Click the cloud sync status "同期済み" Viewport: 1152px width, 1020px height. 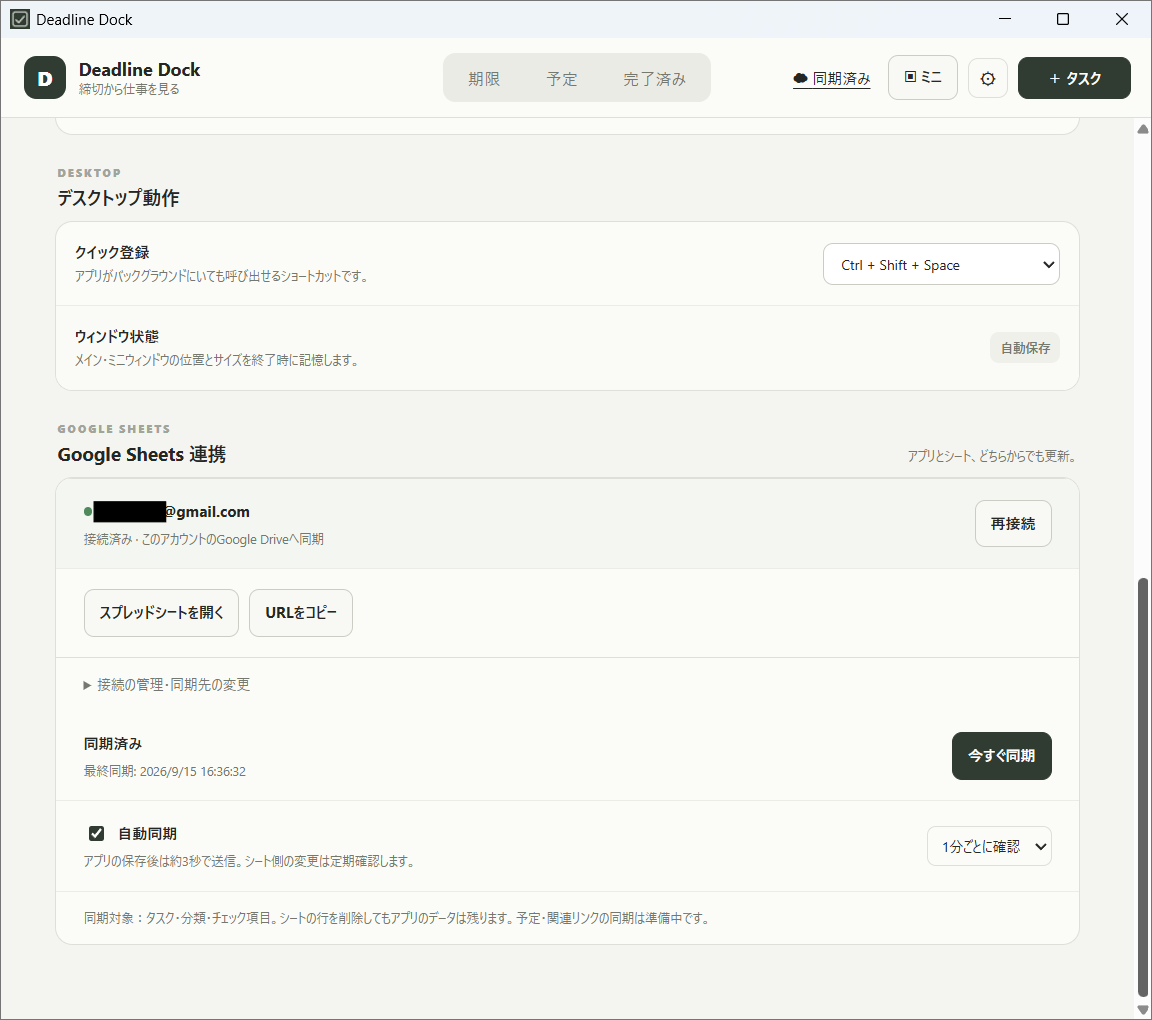pyautogui.click(x=832, y=79)
